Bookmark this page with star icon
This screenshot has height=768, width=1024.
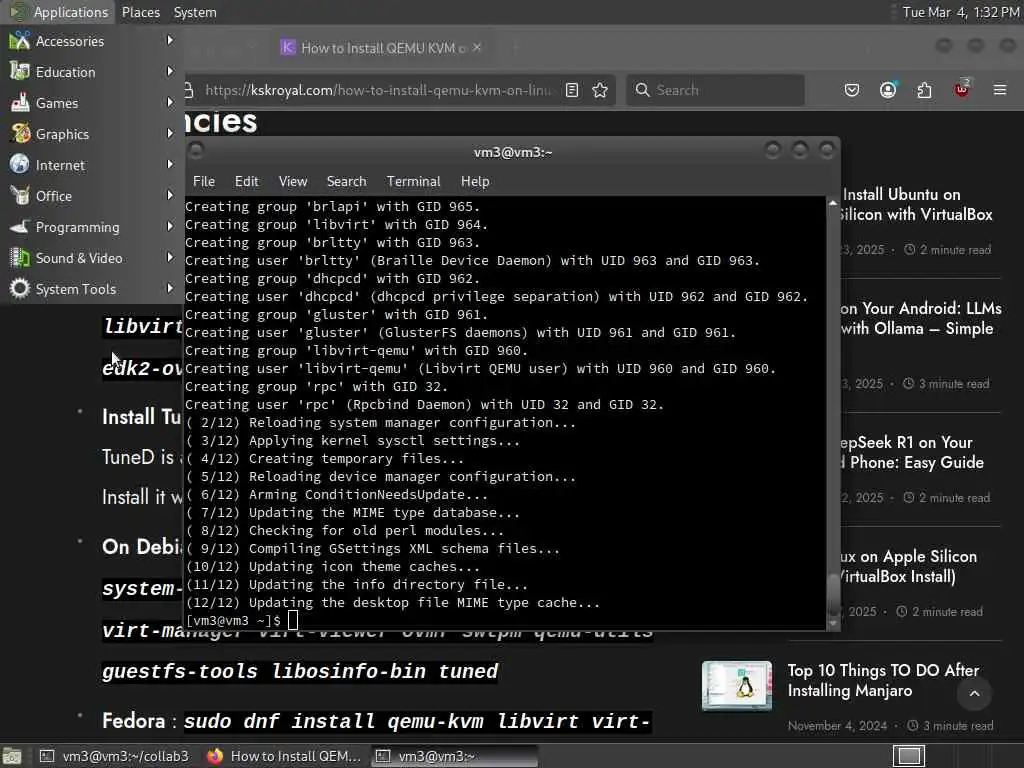pos(600,90)
